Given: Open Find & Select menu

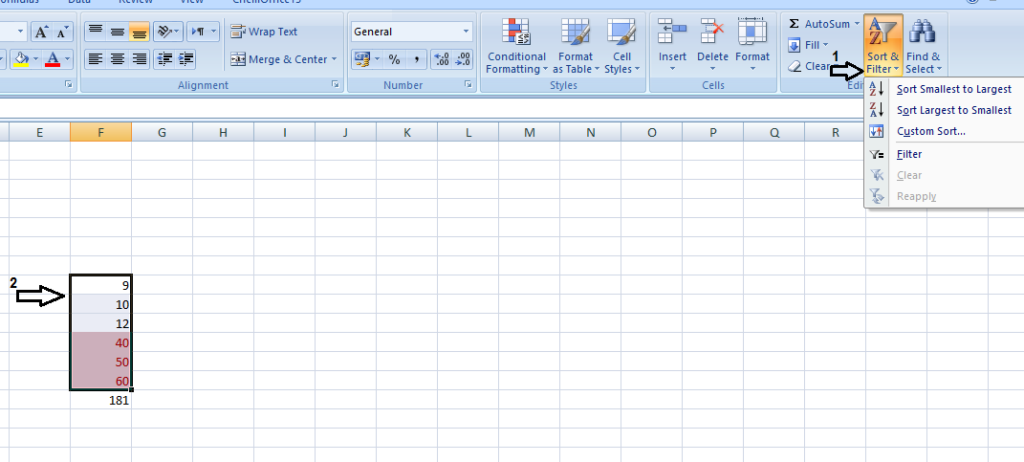Looking at the screenshot, I should [x=923, y=45].
